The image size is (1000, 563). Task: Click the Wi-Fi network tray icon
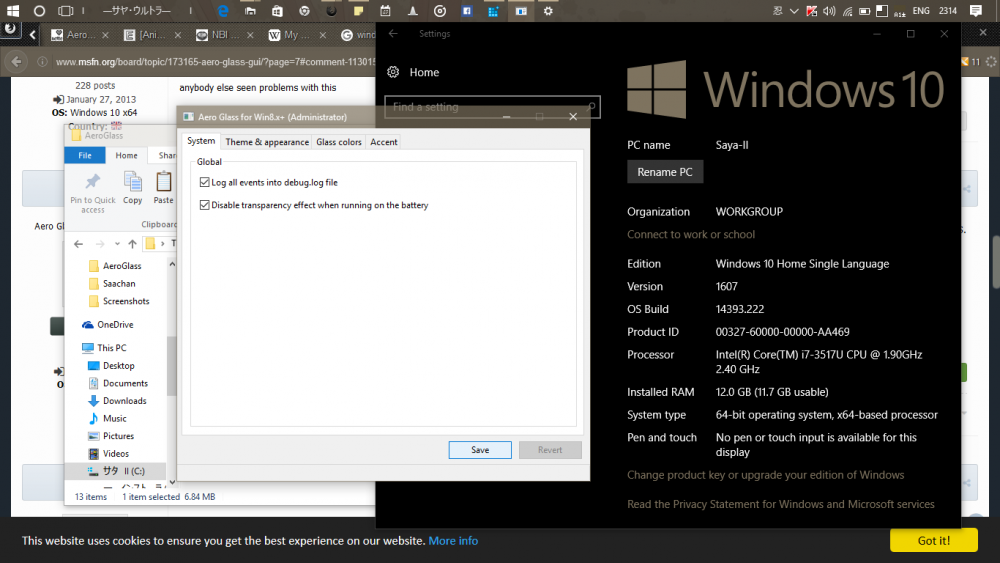pos(847,11)
